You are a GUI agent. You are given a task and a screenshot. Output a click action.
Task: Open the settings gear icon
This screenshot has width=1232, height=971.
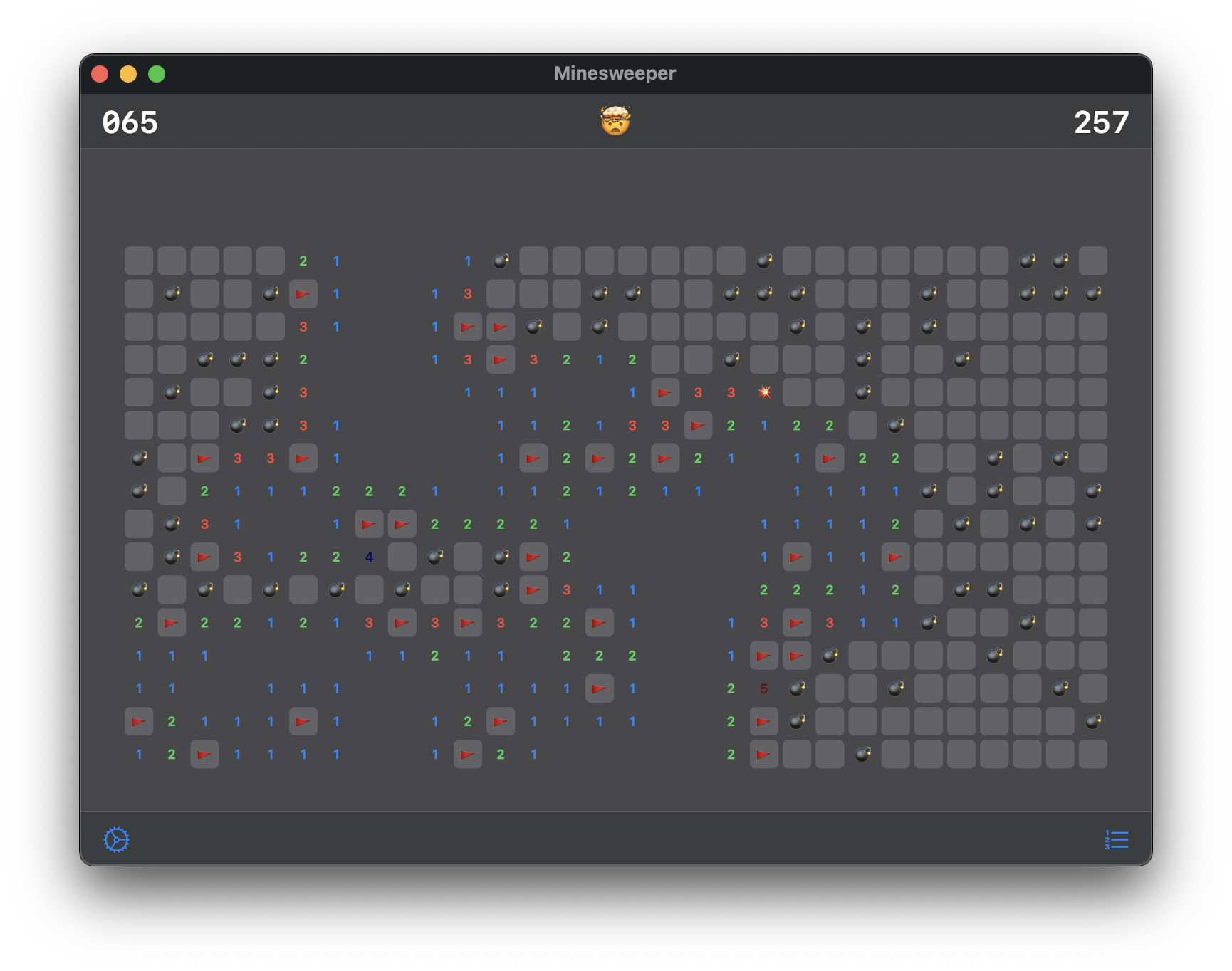tap(117, 840)
